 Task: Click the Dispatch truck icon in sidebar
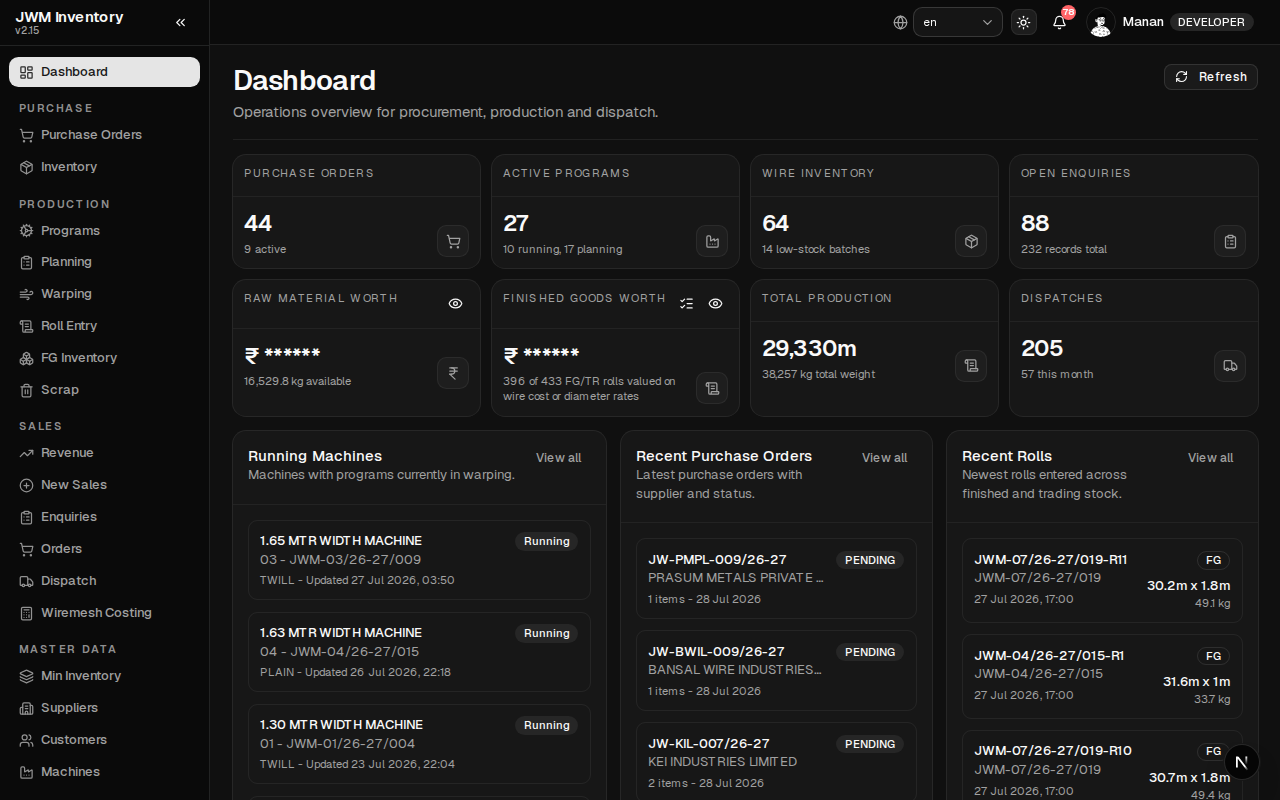click(27, 581)
